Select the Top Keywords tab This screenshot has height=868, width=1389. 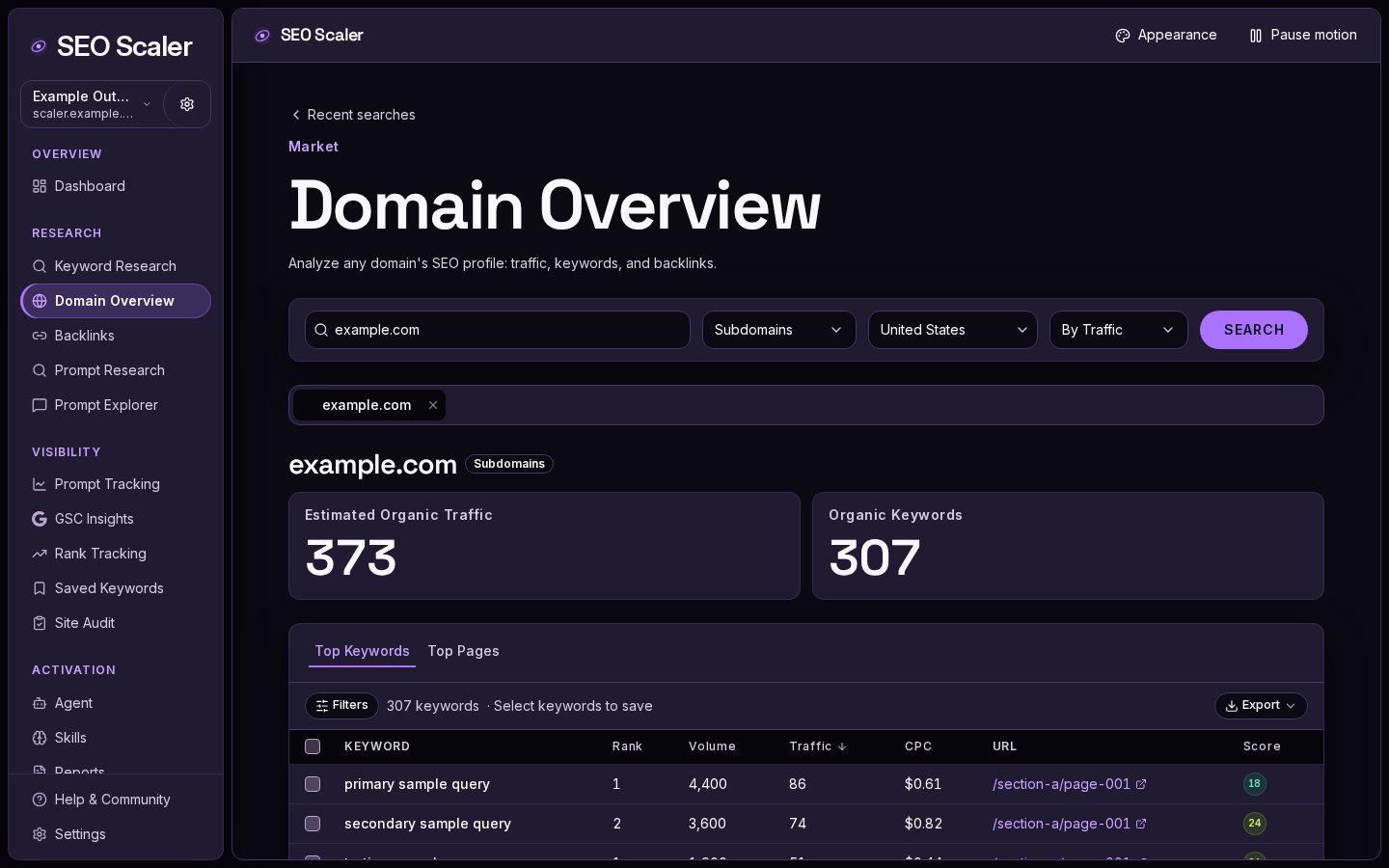click(x=362, y=651)
